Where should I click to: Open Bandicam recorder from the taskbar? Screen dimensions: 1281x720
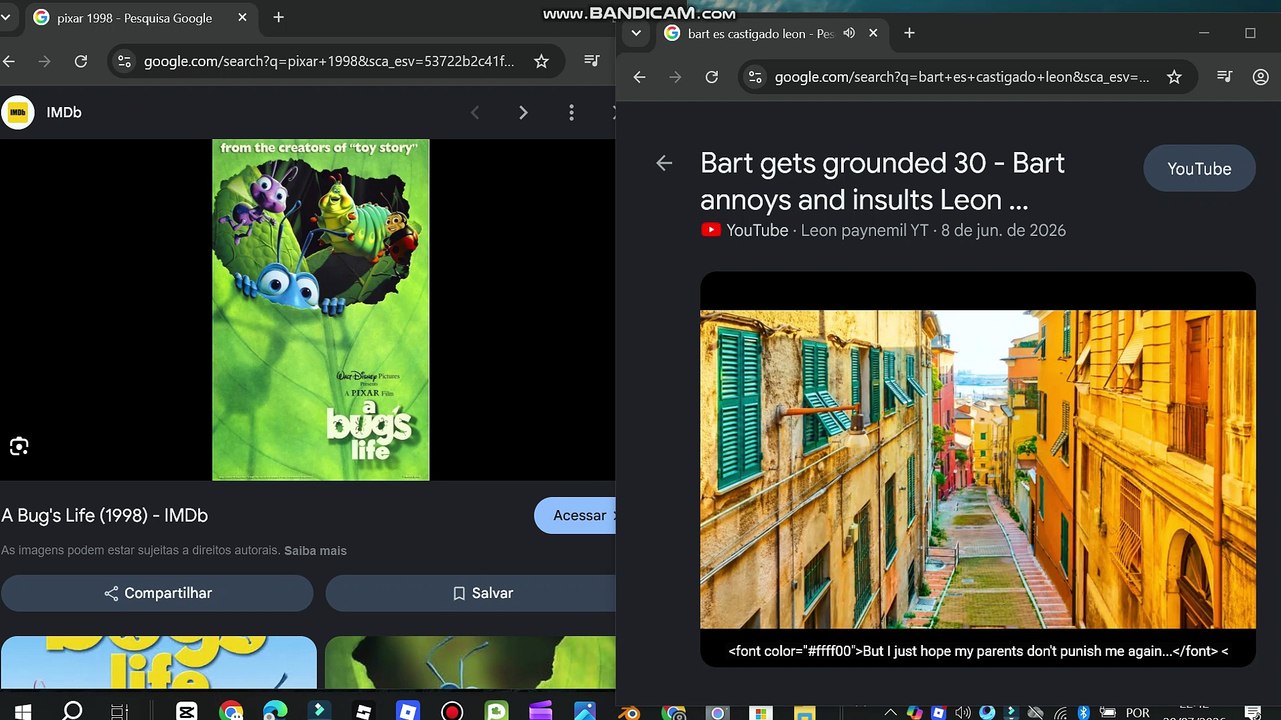click(452, 711)
